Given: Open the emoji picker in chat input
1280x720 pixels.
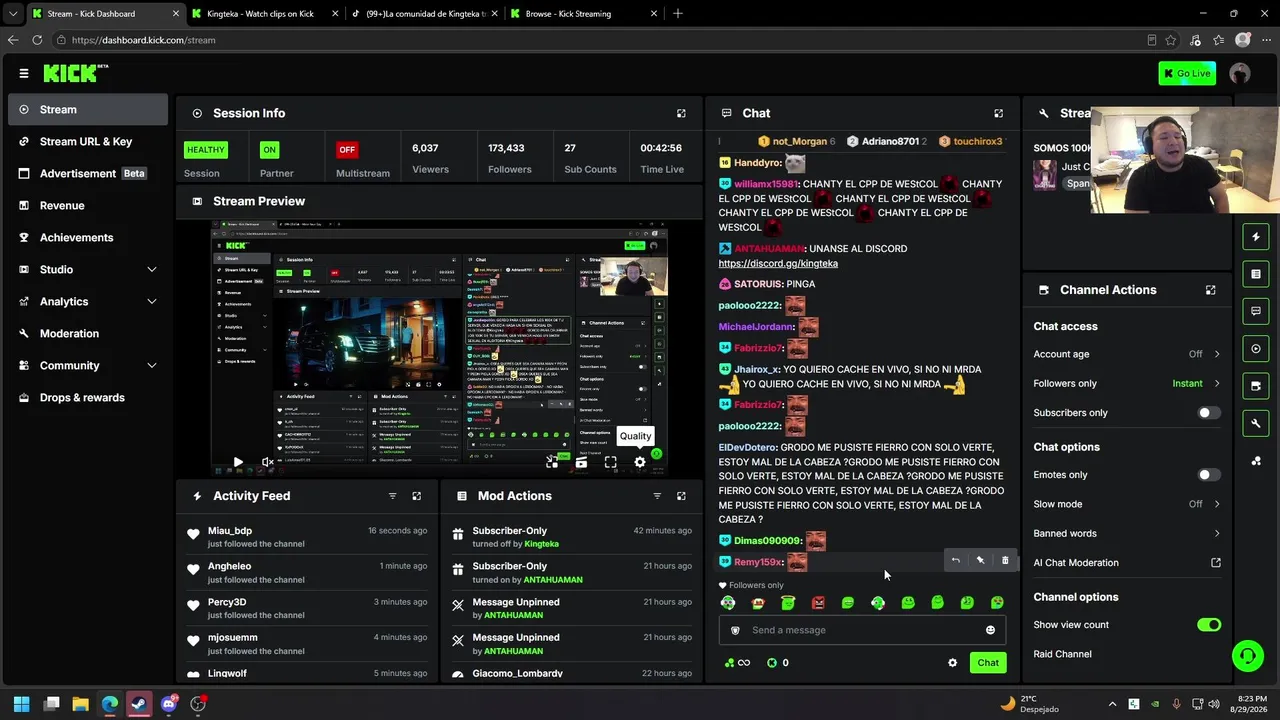Looking at the screenshot, I should coord(990,630).
